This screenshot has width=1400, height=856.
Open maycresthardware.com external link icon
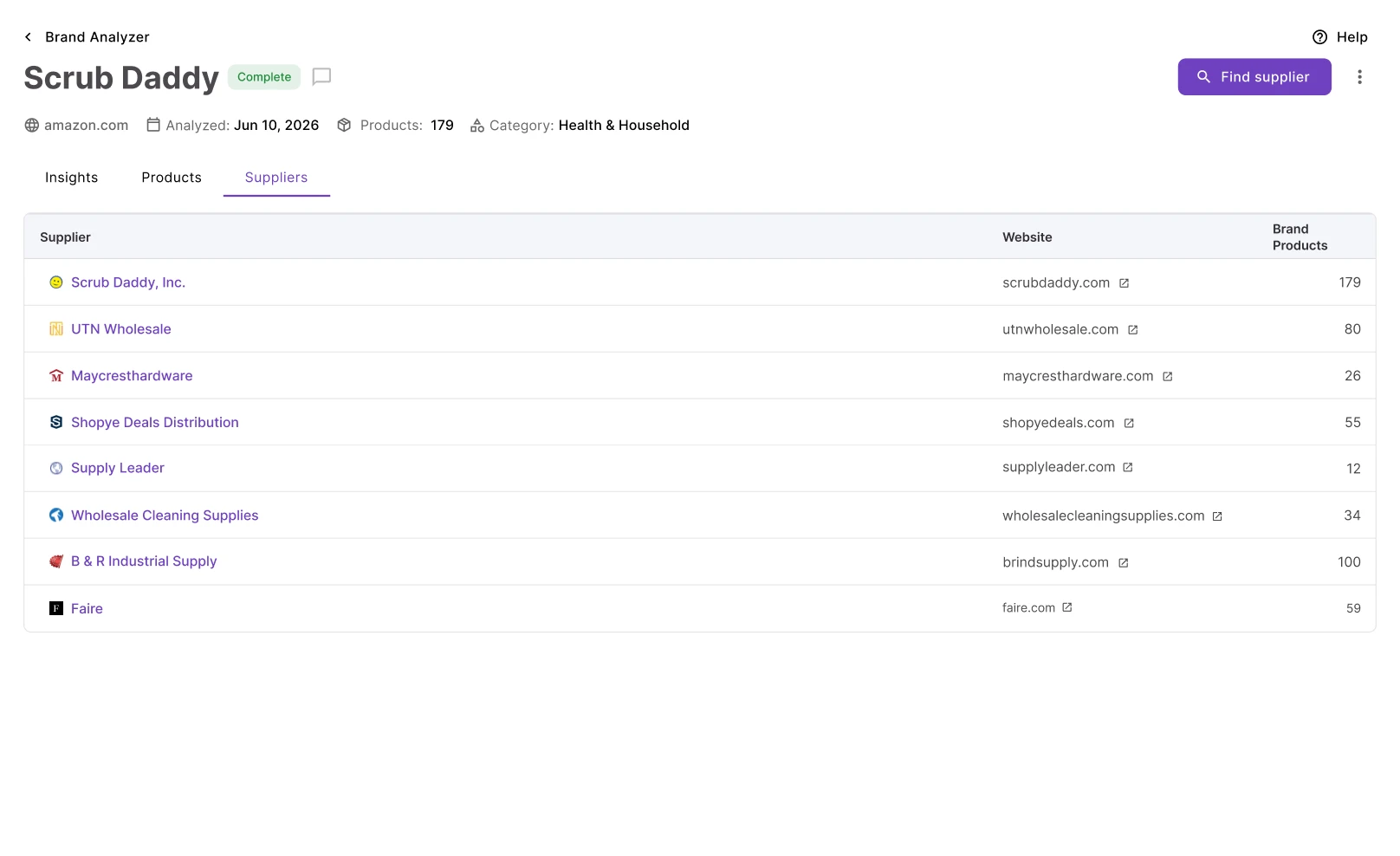(1167, 377)
